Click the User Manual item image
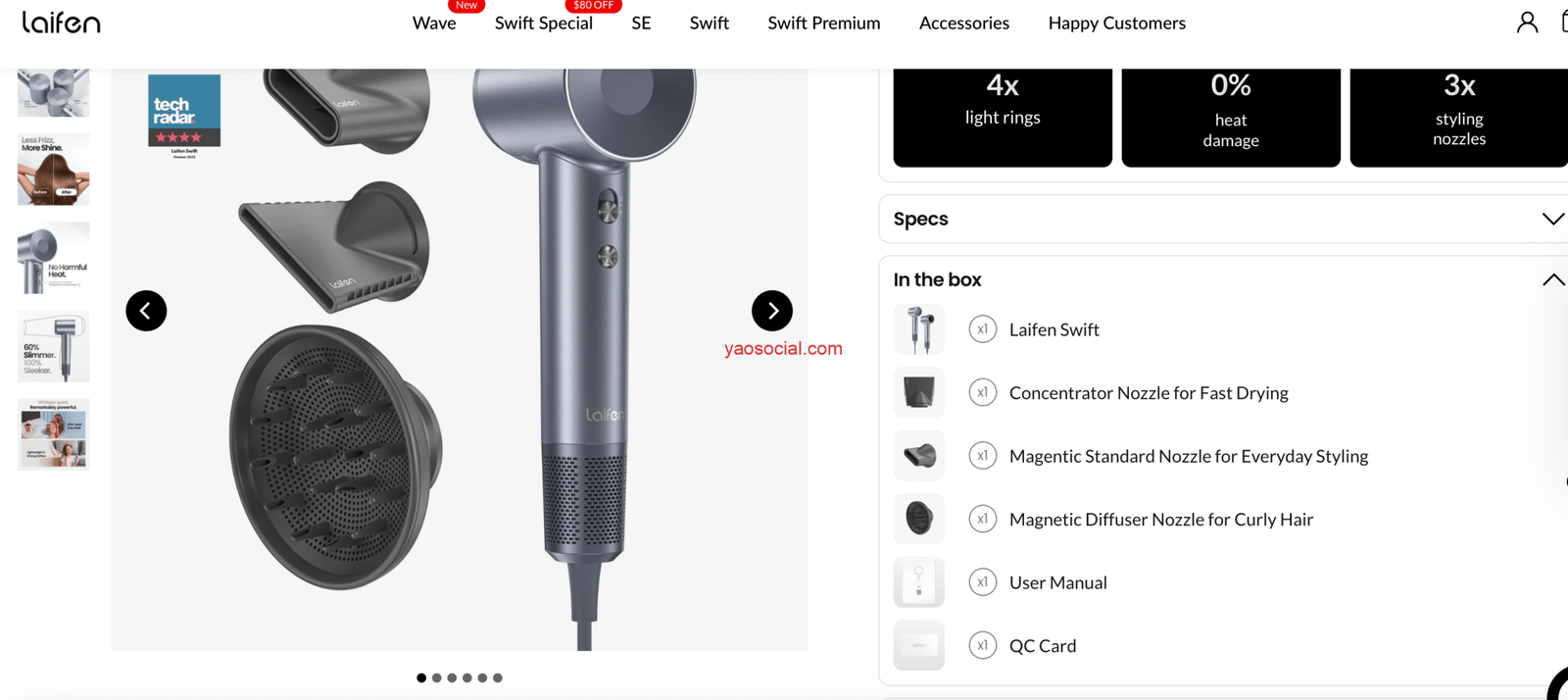This screenshot has width=1568, height=700. (919, 582)
